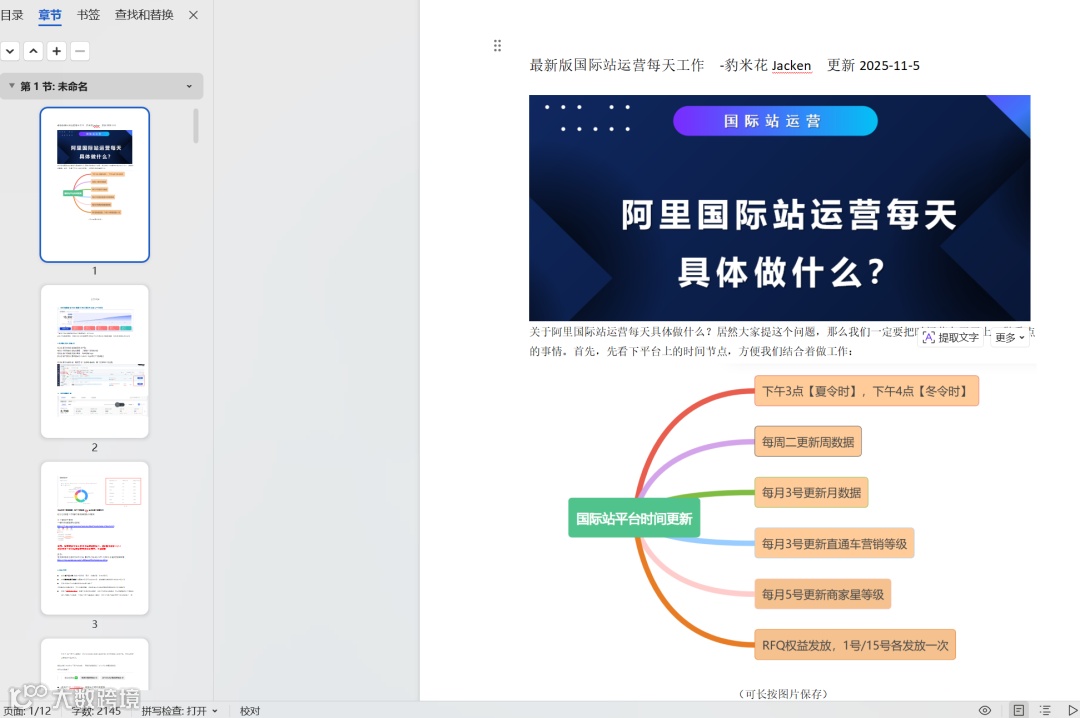Open the 更多 dropdown on image
The image size is (1080, 718).
click(1010, 337)
